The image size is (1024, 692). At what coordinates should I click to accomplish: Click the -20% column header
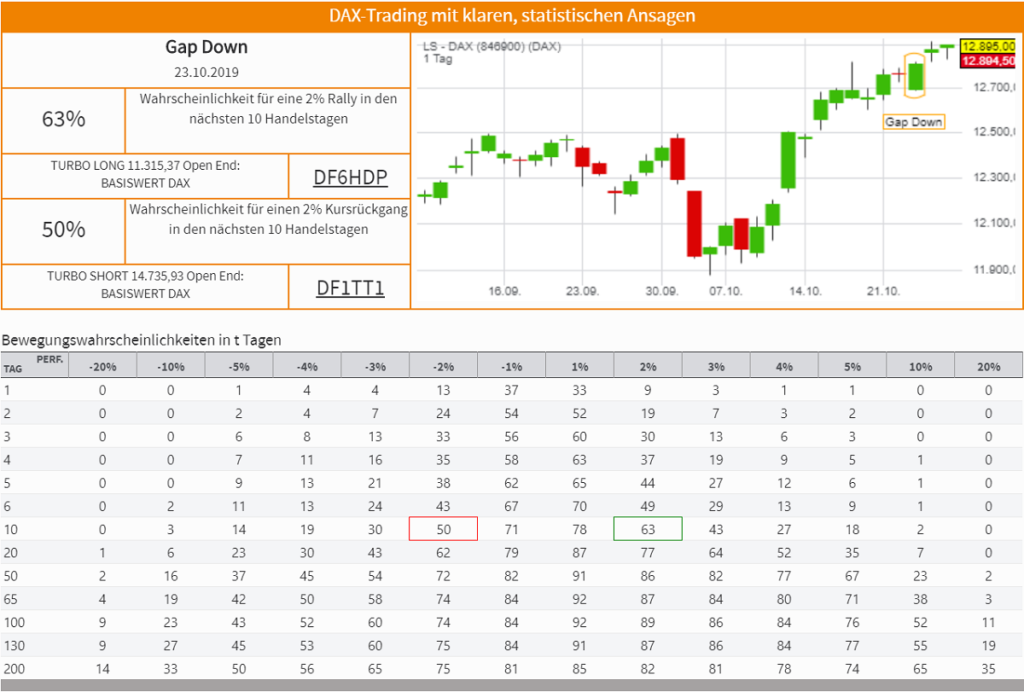(x=103, y=367)
